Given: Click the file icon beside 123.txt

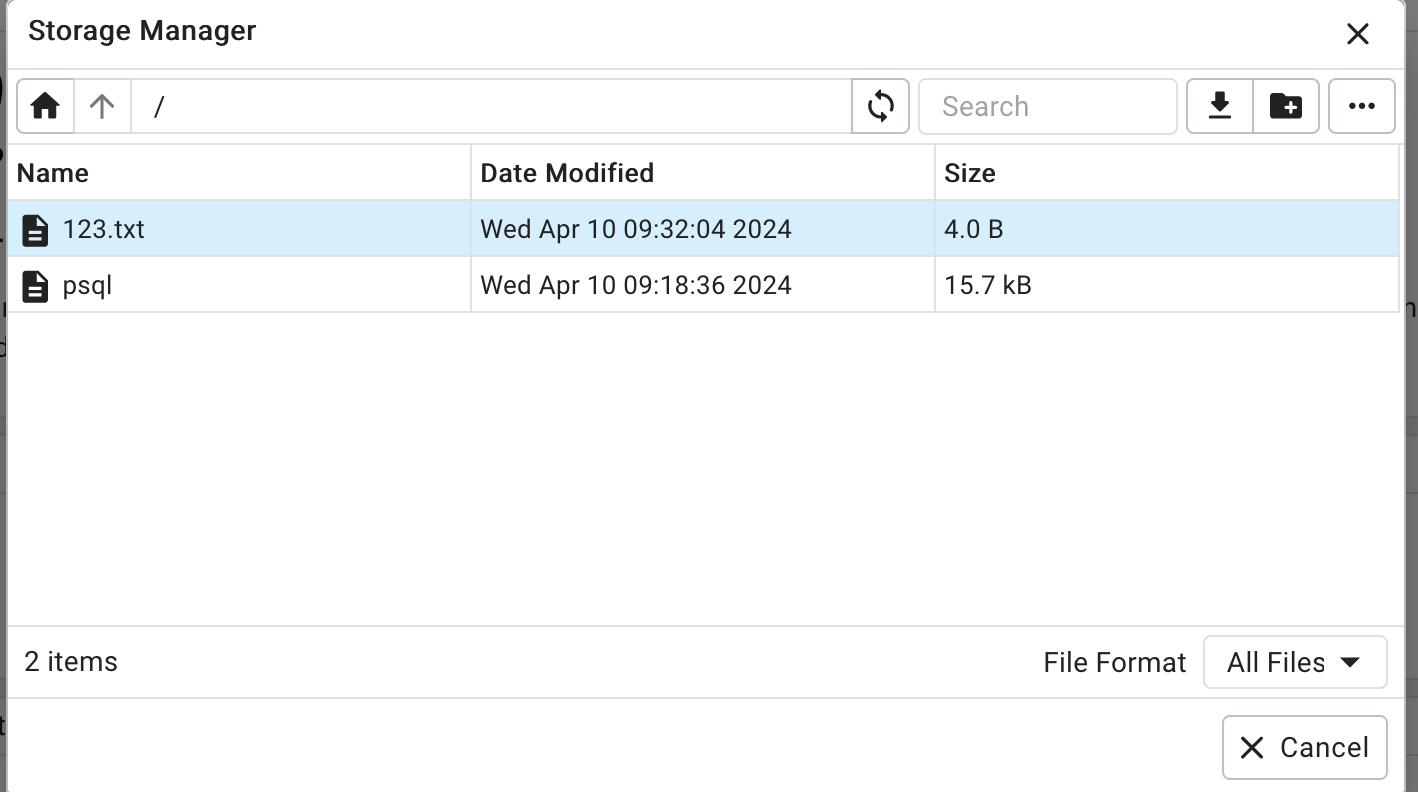Looking at the screenshot, I should [36, 230].
